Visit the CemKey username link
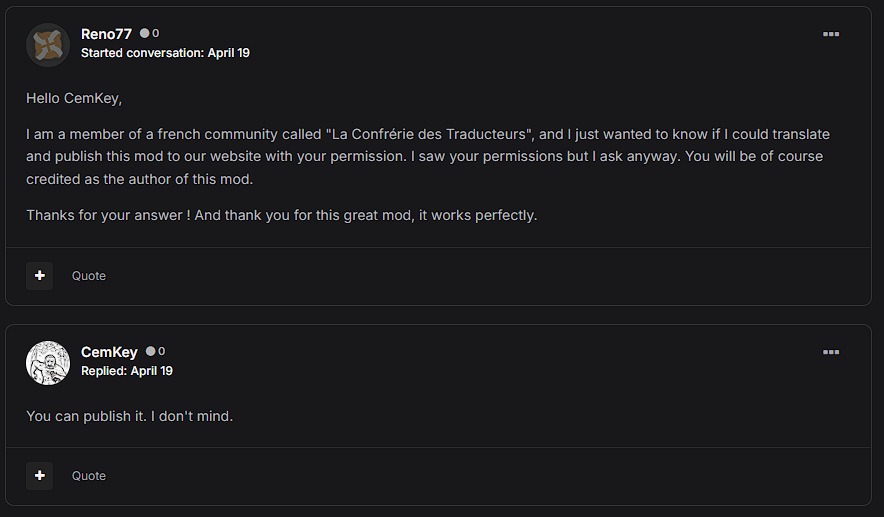Viewport: 884px width, 517px height. coord(109,352)
